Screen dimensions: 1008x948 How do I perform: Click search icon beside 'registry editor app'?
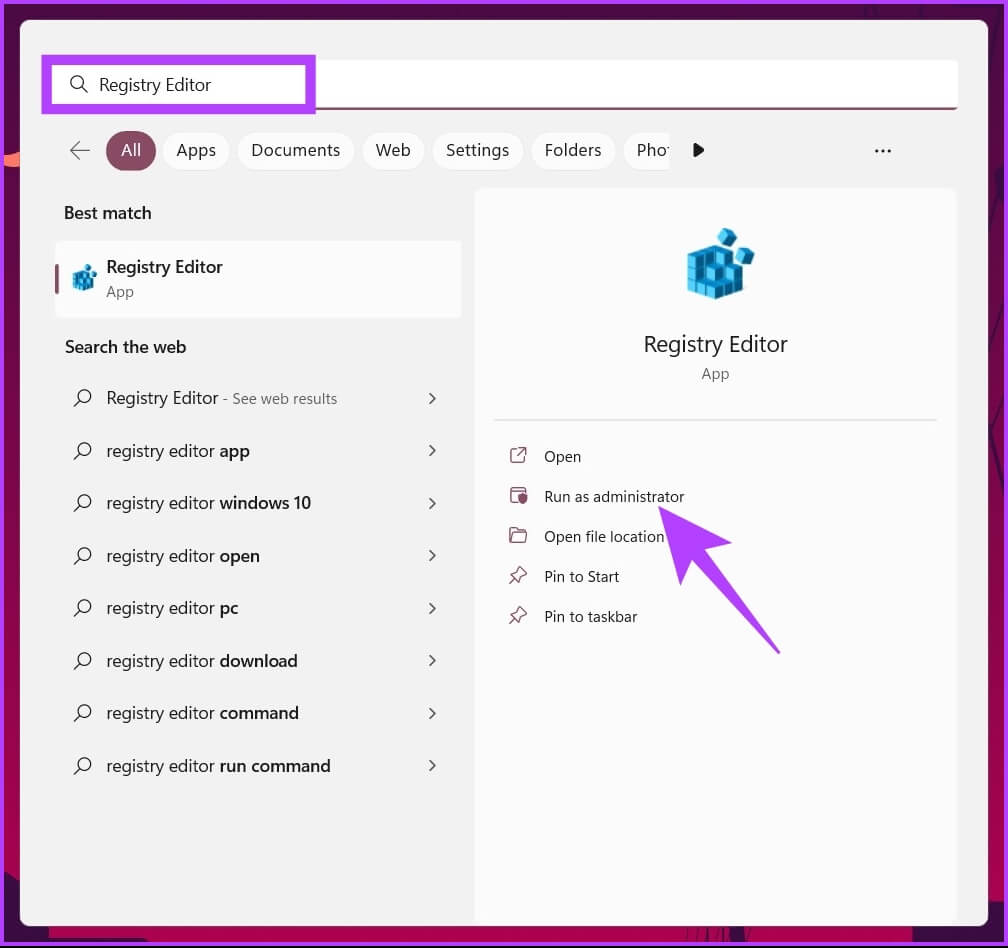coord(82,451)
